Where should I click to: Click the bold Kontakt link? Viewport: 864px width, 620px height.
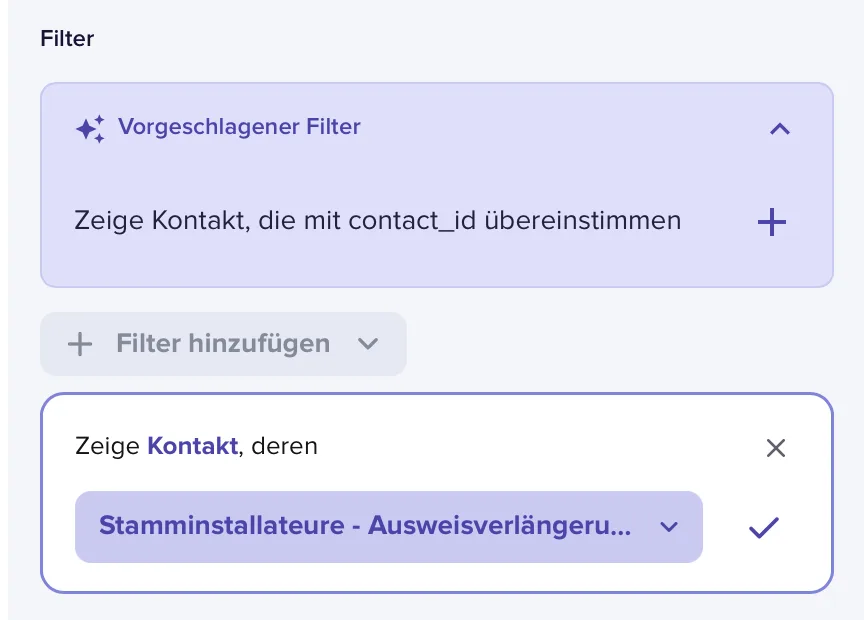pos(192,446)
